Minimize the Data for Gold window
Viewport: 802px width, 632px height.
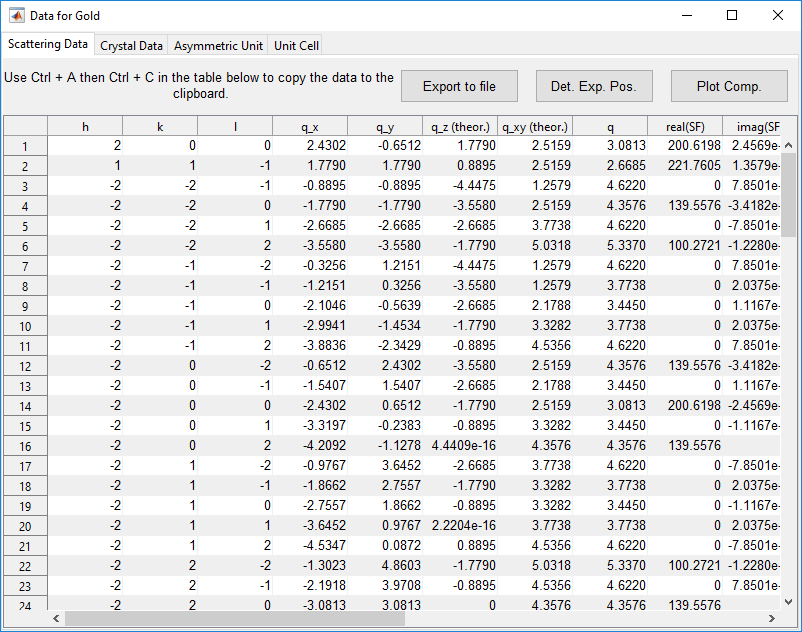tap(686, 16)
